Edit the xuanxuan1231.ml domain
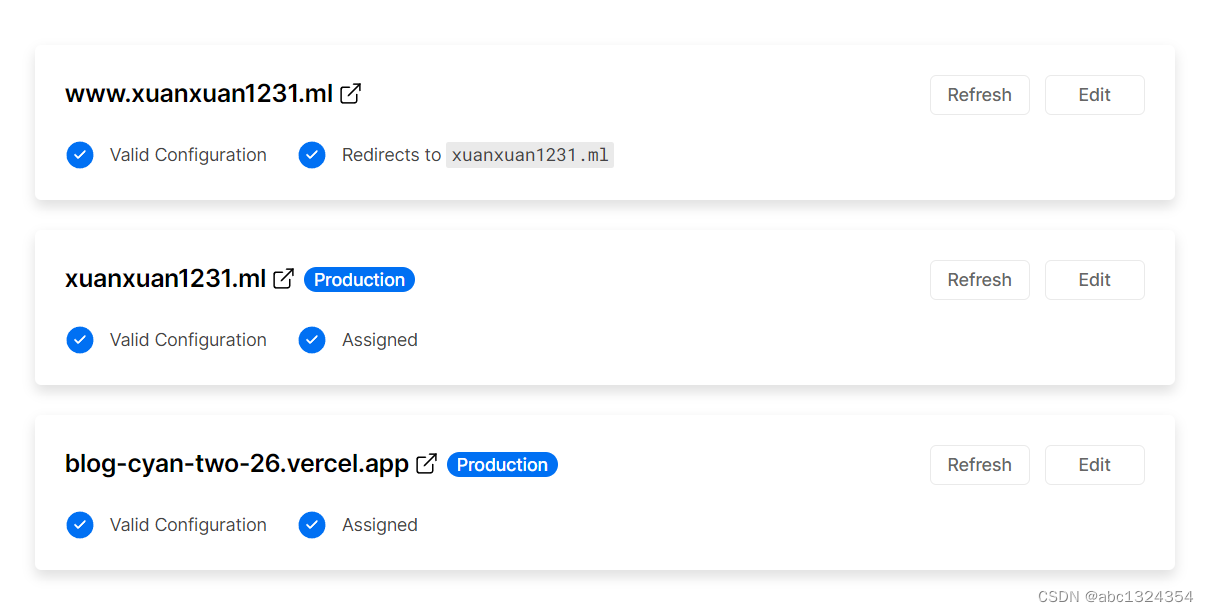Viewport: 1209px width, 612px height. pyautogui.click(x=1094, y=279)
